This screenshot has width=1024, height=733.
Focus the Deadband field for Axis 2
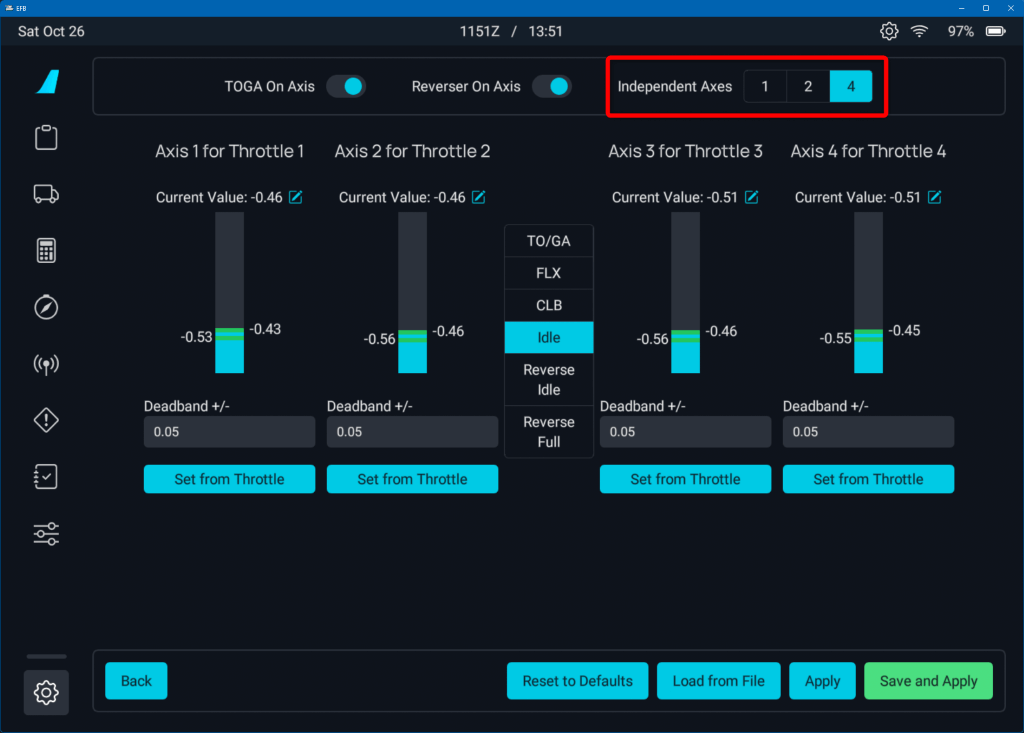point(412,432)
